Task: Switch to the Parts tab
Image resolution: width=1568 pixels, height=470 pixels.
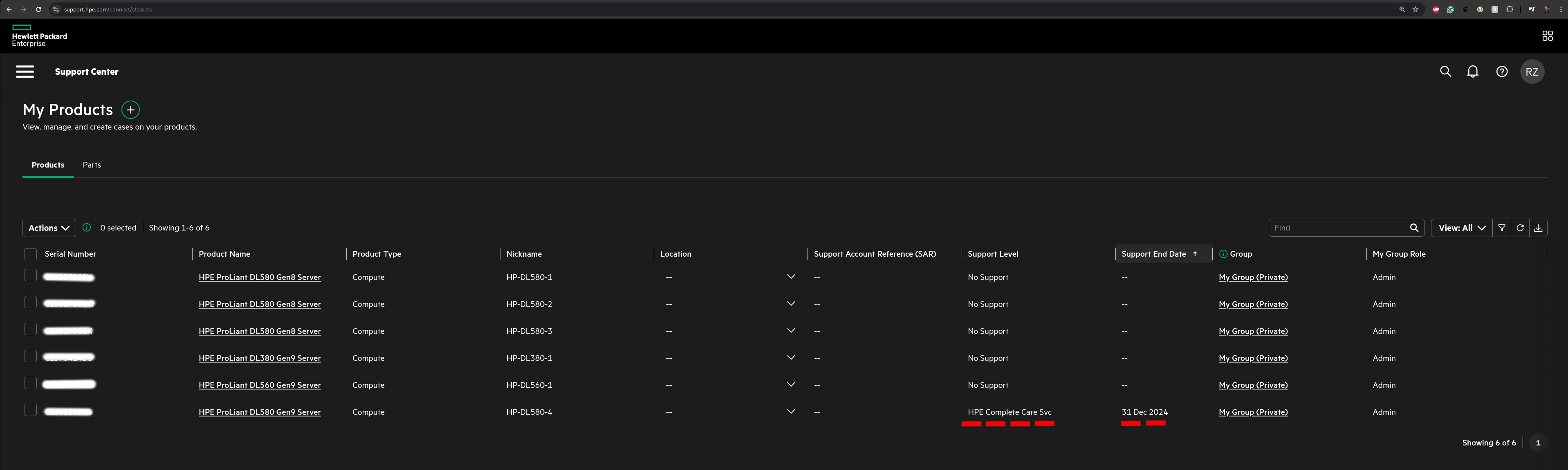Action: pos(92,165)
